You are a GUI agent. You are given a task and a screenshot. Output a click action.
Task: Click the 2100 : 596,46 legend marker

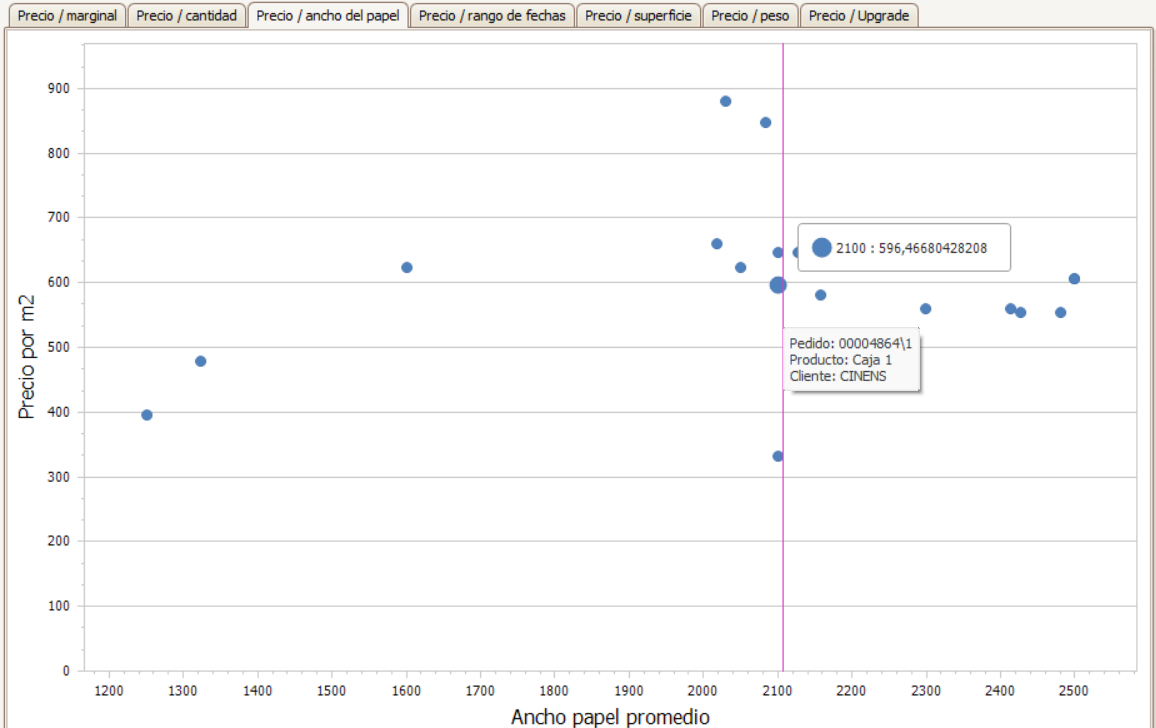[822, 248]
